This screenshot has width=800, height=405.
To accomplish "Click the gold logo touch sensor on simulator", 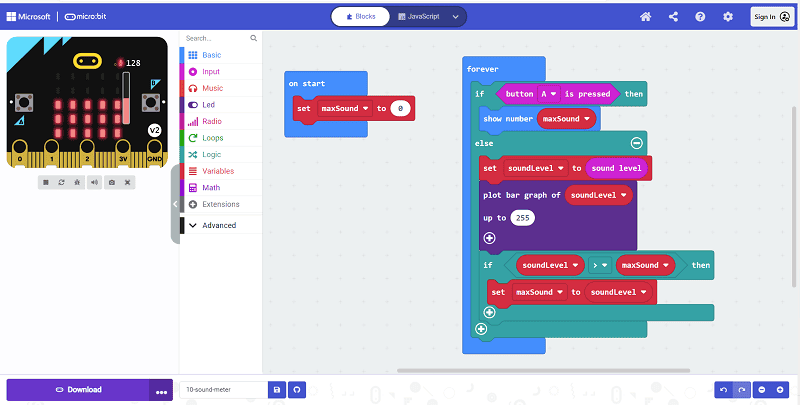I will pyautogui.click(x=87, y=61).
